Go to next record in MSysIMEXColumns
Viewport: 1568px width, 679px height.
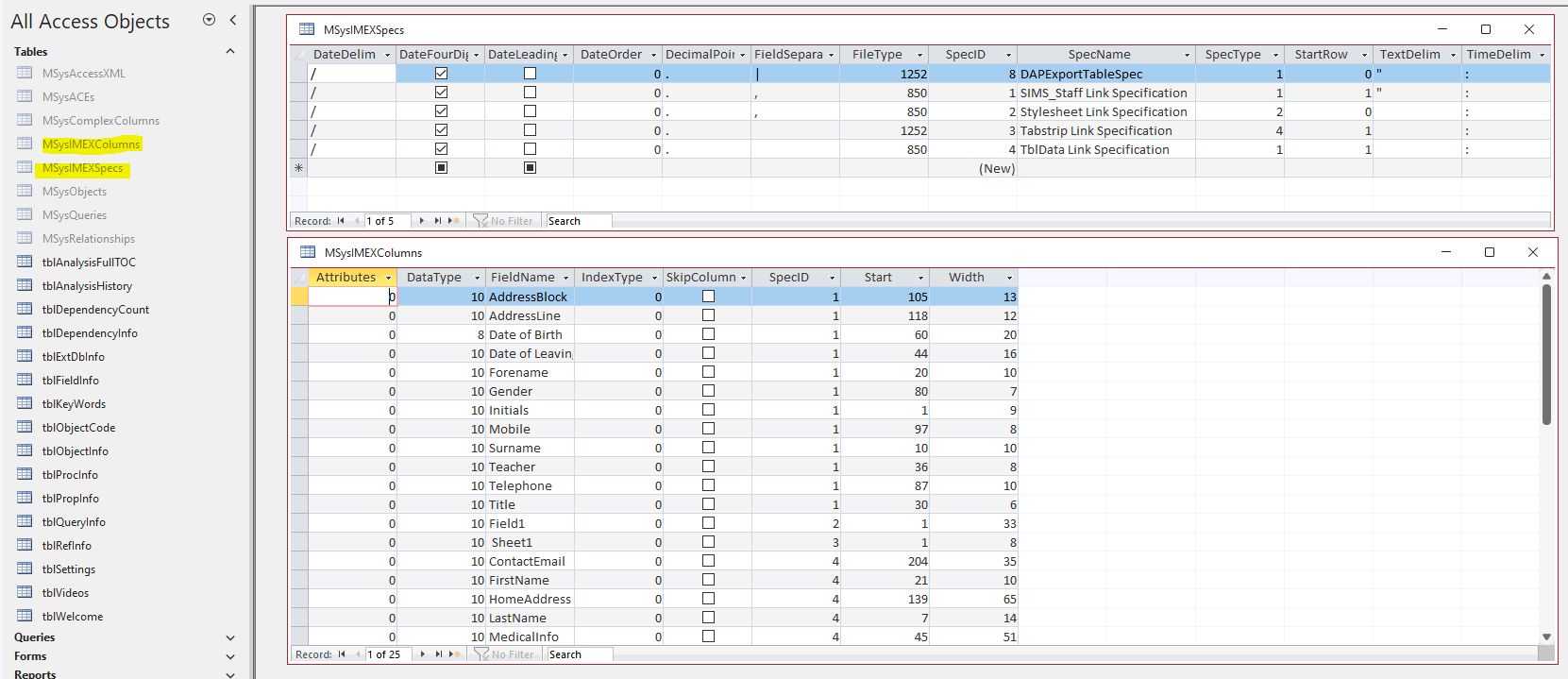tap(422, 654)
